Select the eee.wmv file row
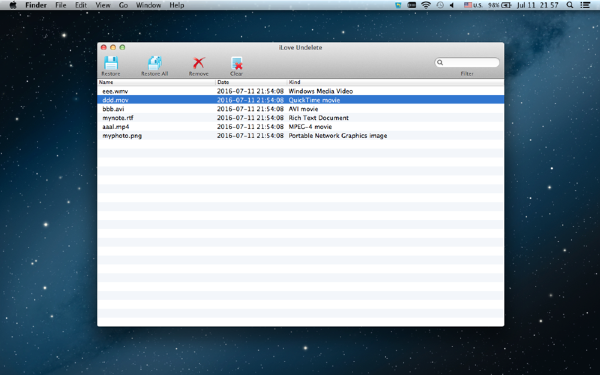The height and width of the screenshot is (375, 600). pos(300,91)
